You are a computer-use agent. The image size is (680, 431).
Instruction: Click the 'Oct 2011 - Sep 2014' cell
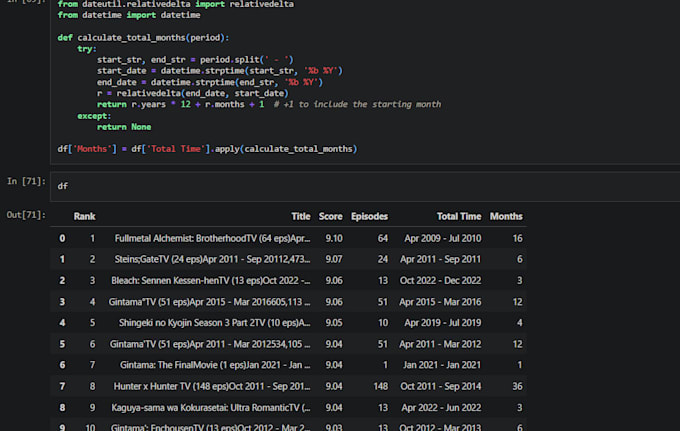click(x=441, y=386)
